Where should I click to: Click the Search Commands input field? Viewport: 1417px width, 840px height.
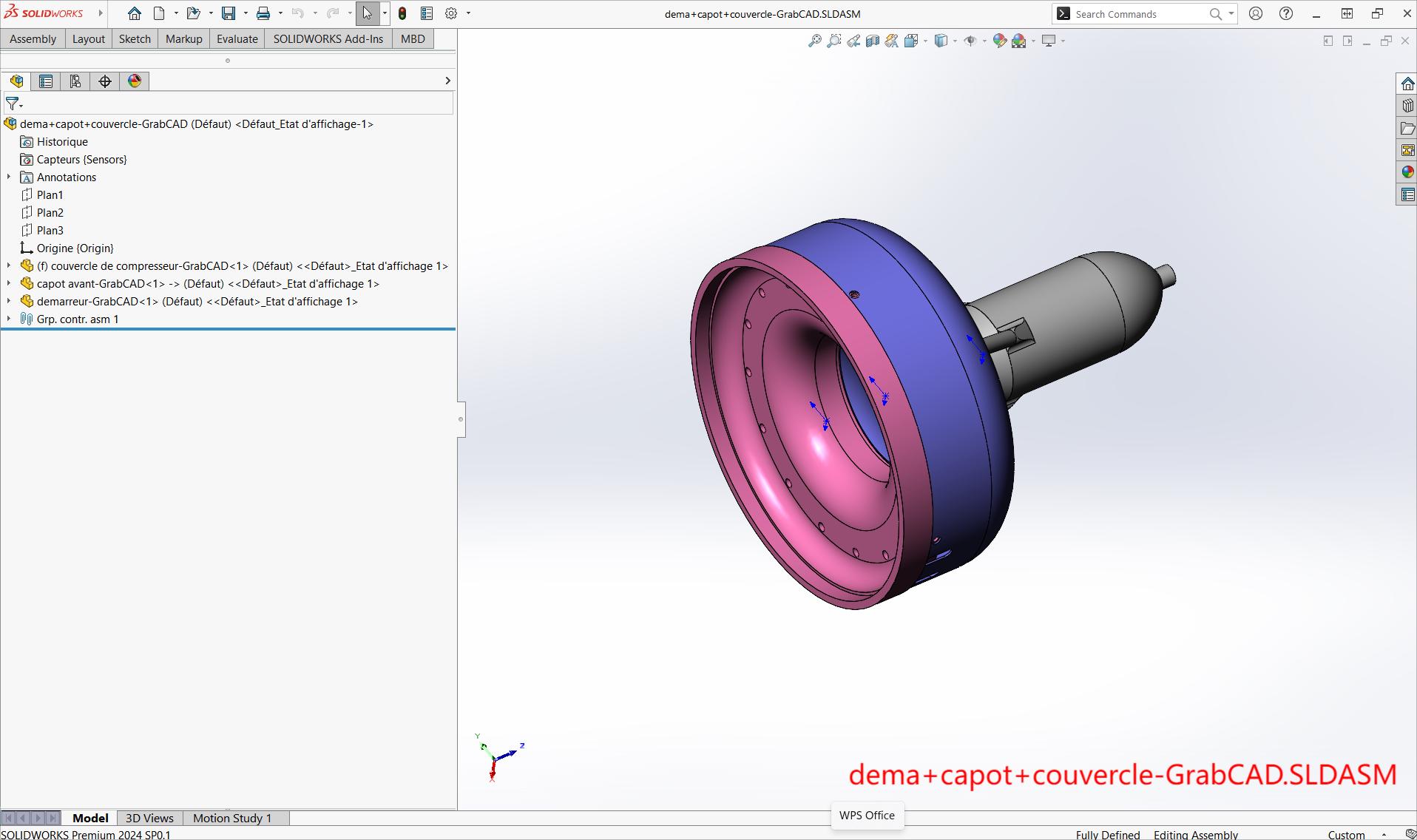coord(1139,14)
